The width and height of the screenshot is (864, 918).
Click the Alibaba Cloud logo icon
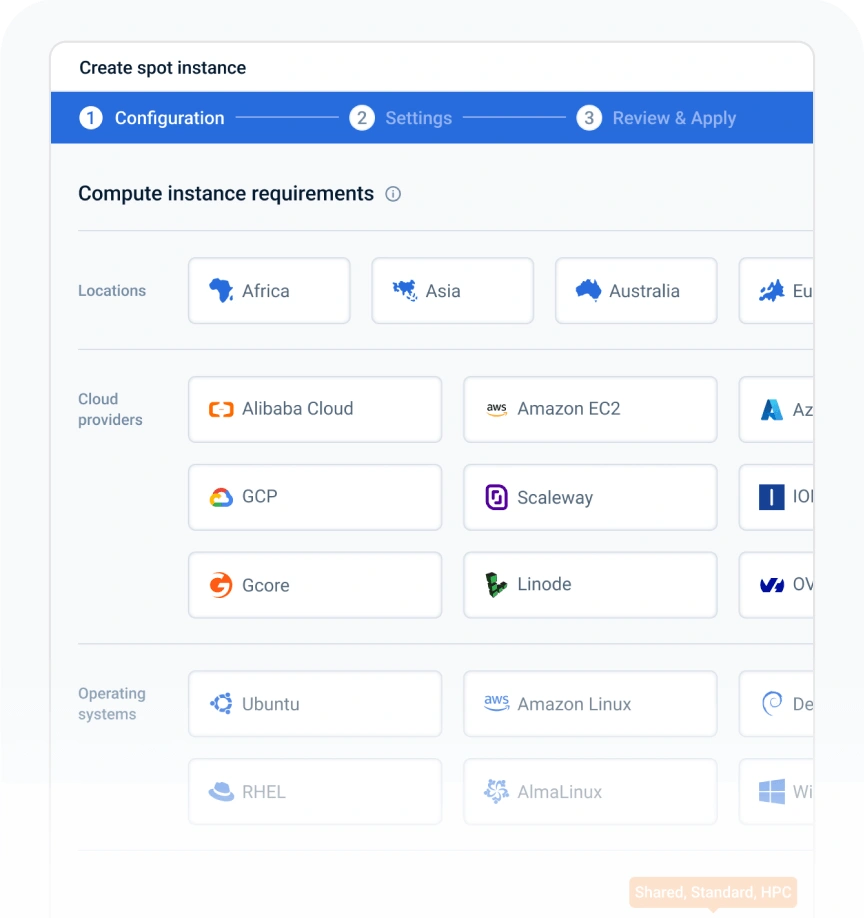221,409
